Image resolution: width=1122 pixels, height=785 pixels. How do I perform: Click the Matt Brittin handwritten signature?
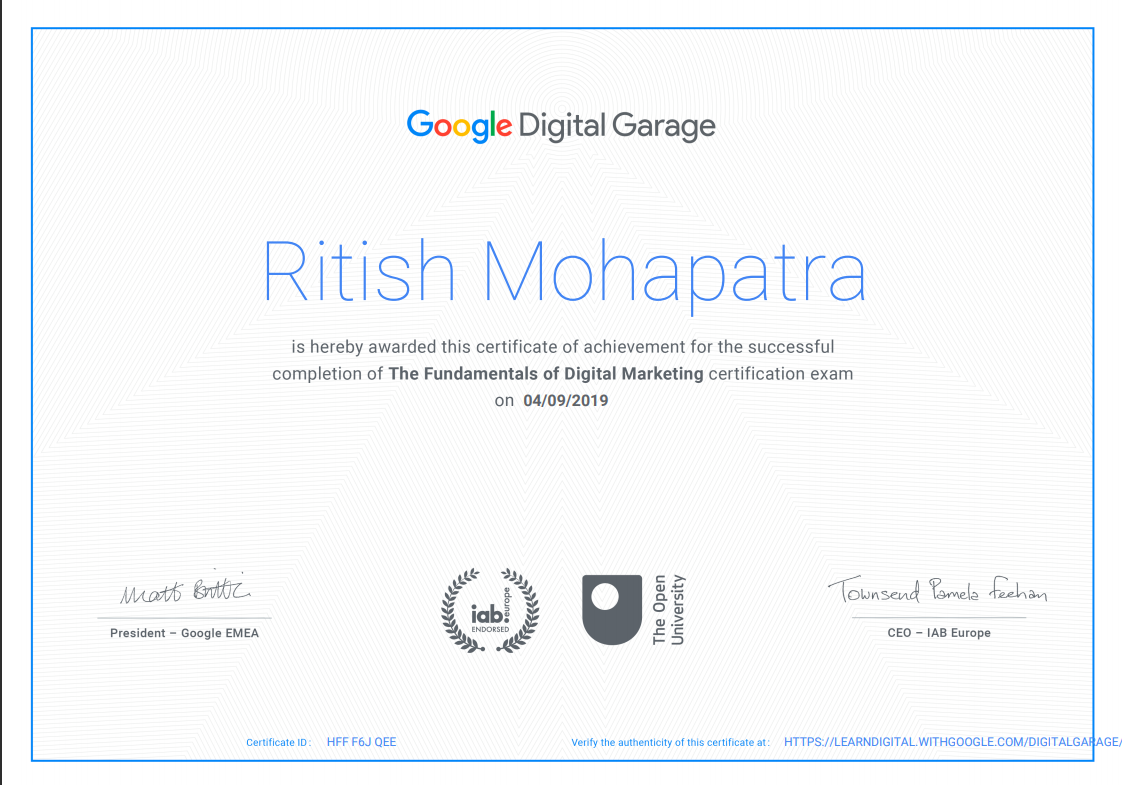pyautogui.click(x=185, y=589)
